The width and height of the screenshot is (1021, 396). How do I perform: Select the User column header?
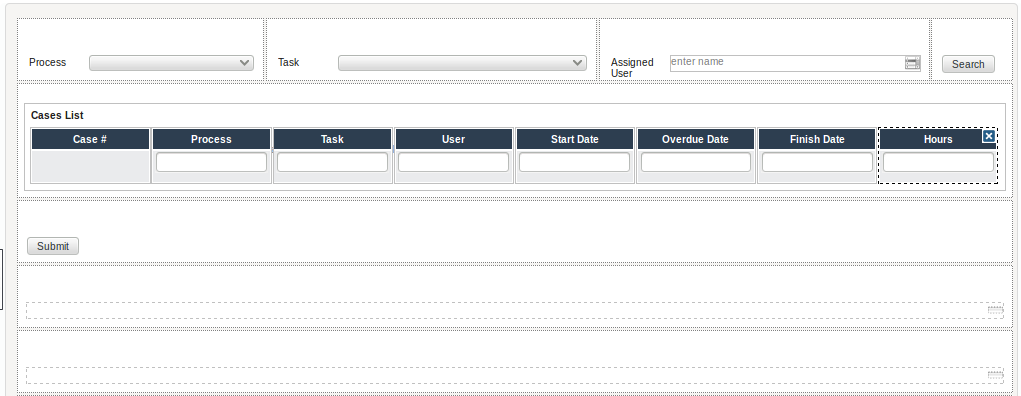pyautogui.click(x=453, y=139)
